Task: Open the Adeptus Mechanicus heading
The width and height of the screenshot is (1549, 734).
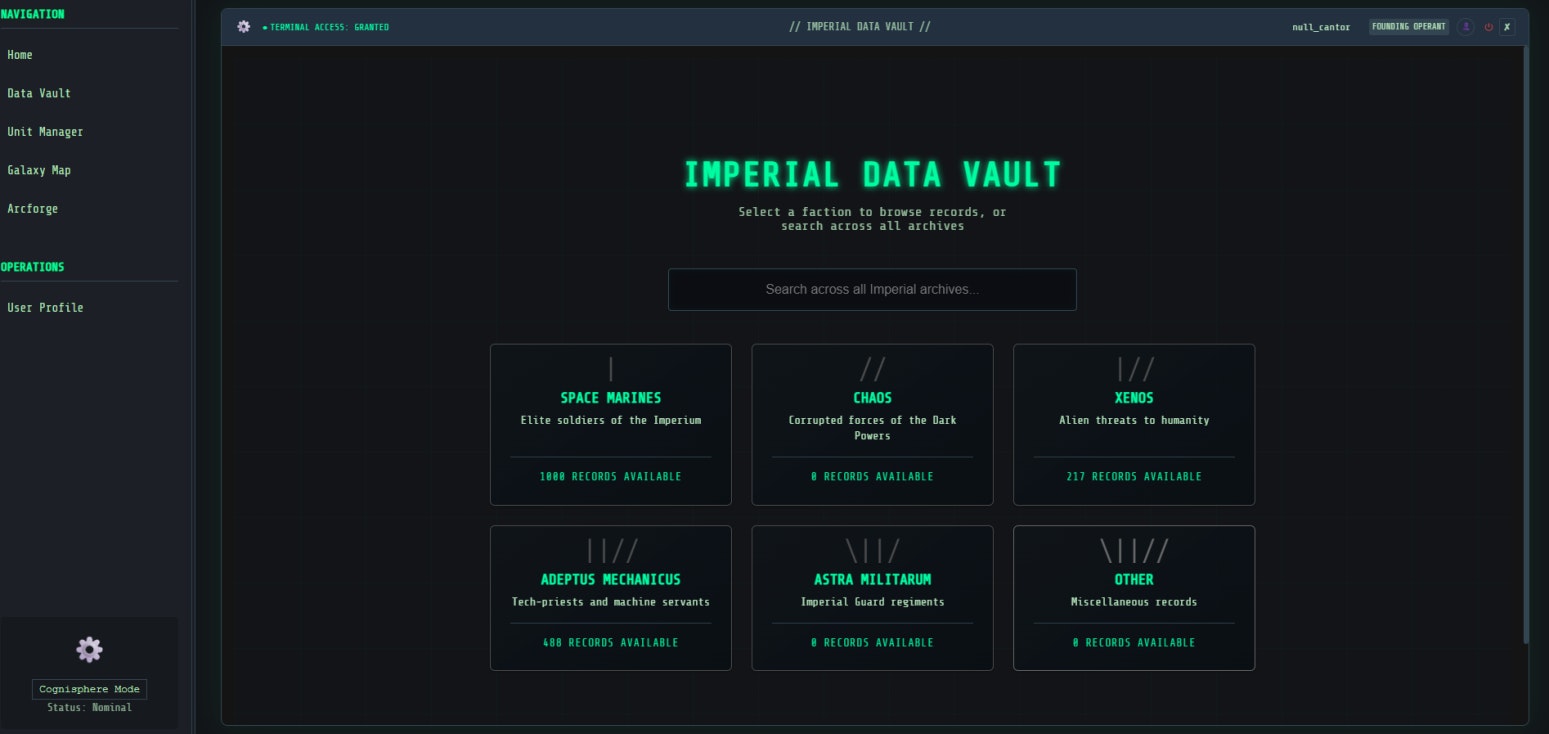Action: coord(611,579)
